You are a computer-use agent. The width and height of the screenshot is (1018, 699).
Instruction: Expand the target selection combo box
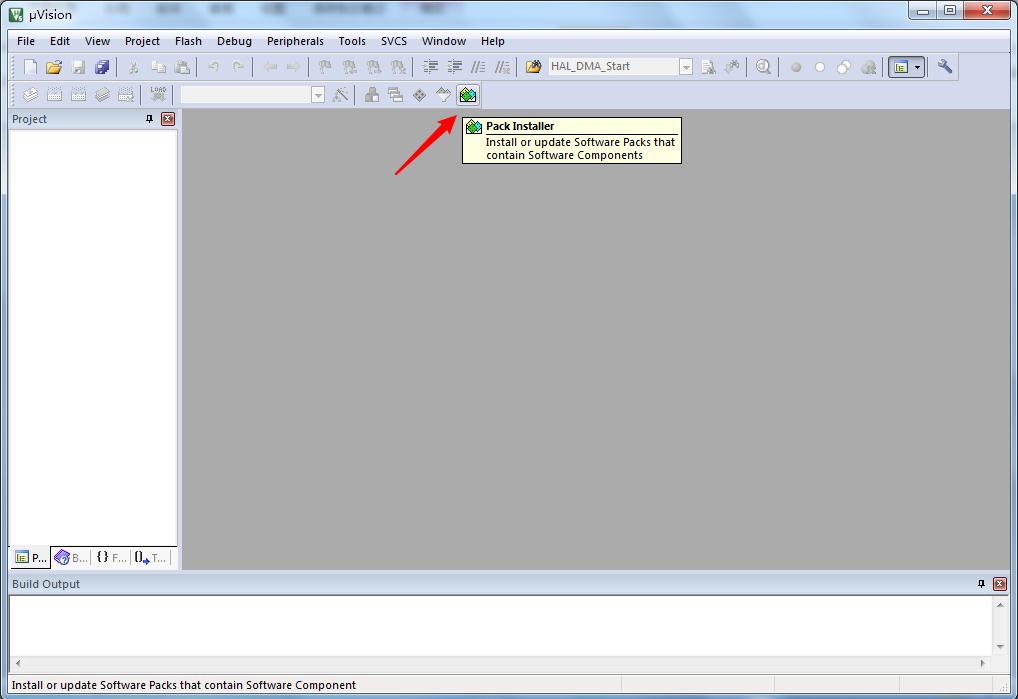[x=318, y=95]
